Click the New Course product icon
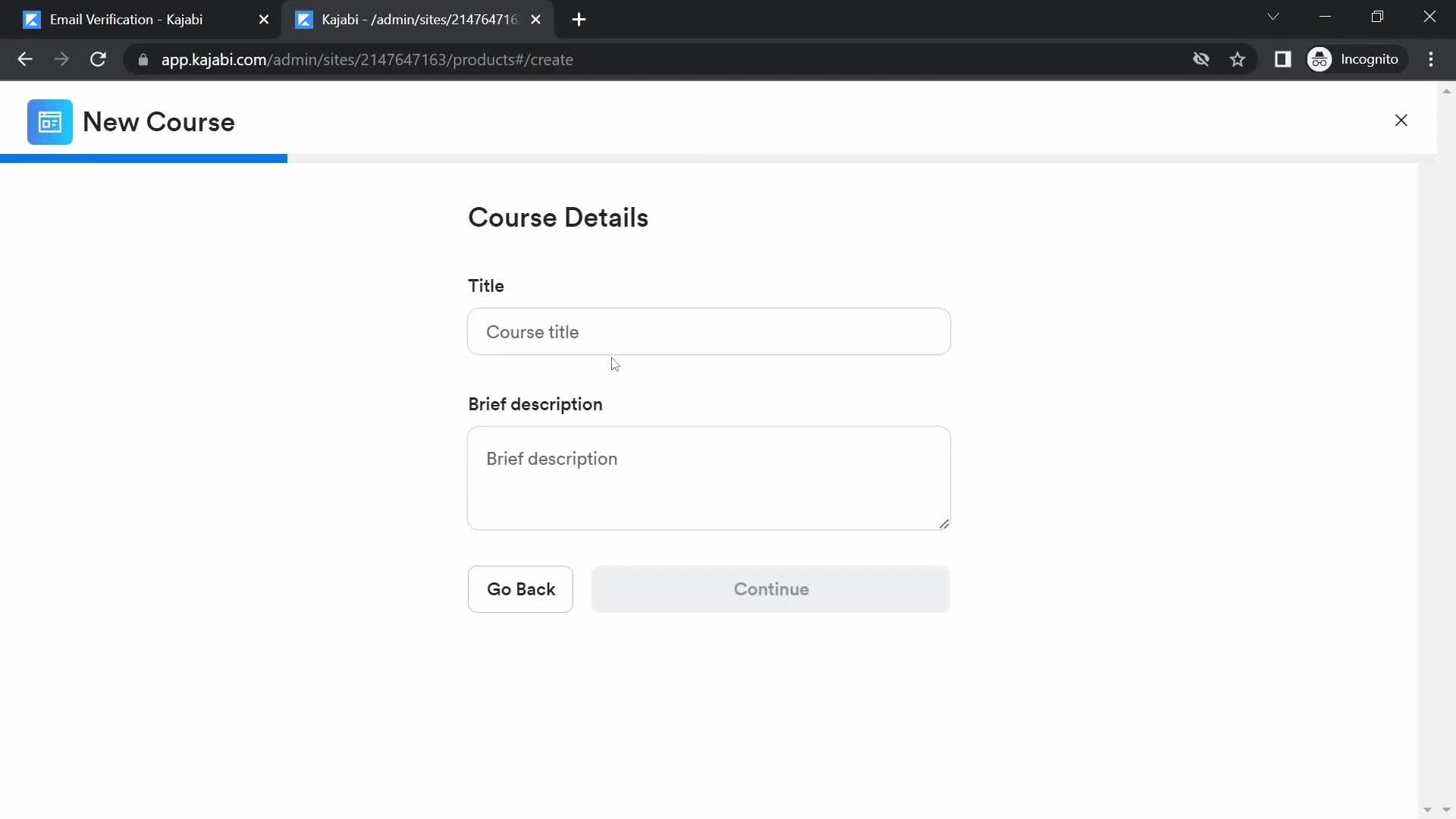 pos(50,121)
